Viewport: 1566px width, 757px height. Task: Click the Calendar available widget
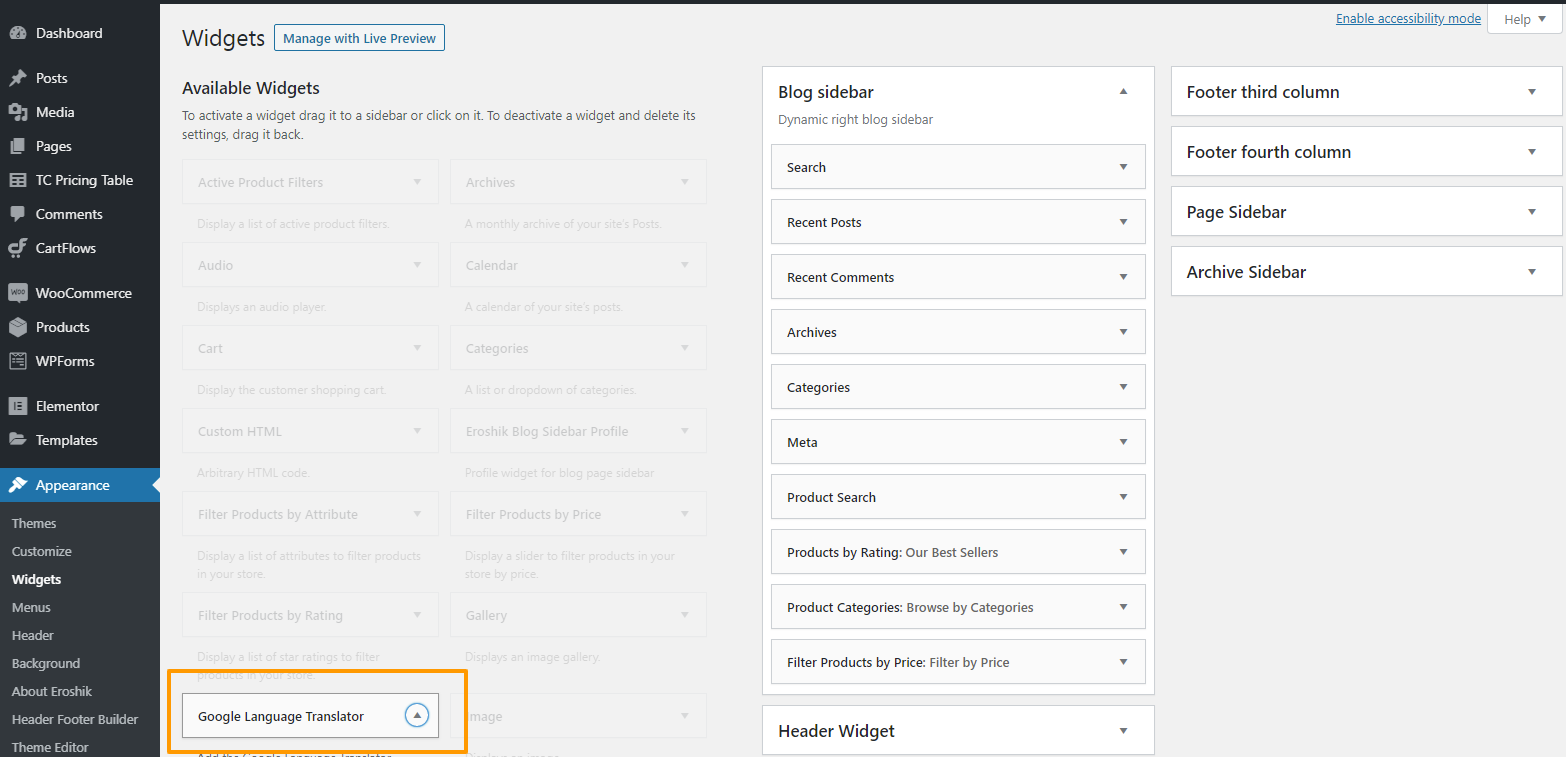(578, 265)
